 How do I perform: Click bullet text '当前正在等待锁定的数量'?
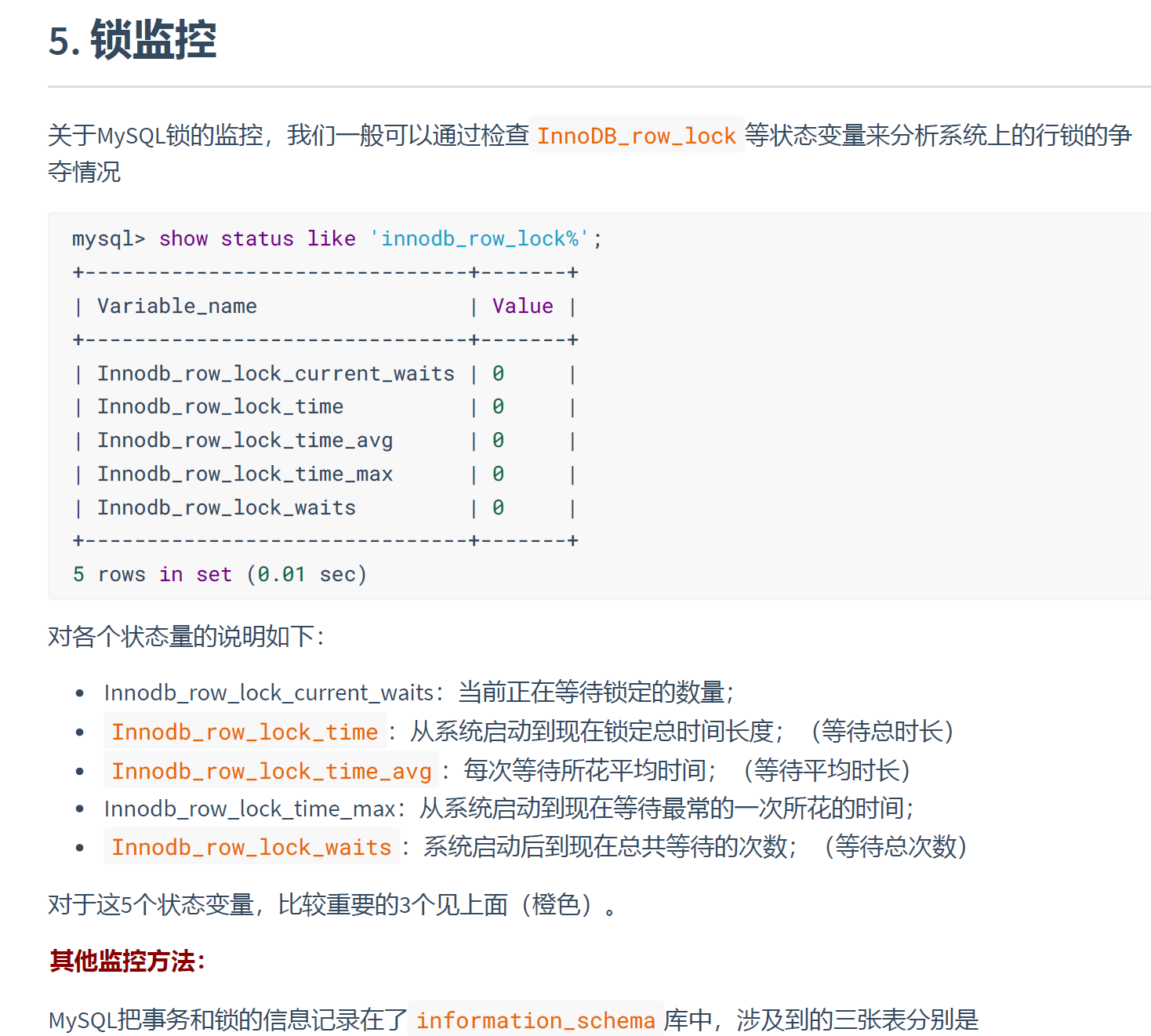591,692
